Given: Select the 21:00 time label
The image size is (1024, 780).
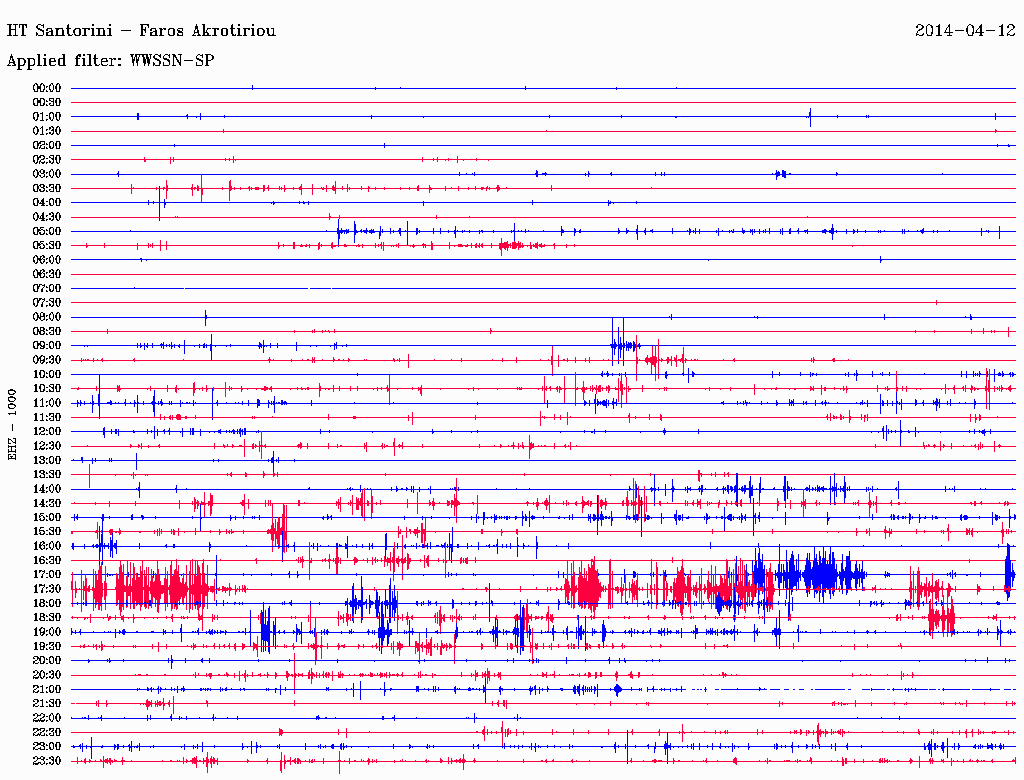Looking at the screenshot, I should [47, 689].
